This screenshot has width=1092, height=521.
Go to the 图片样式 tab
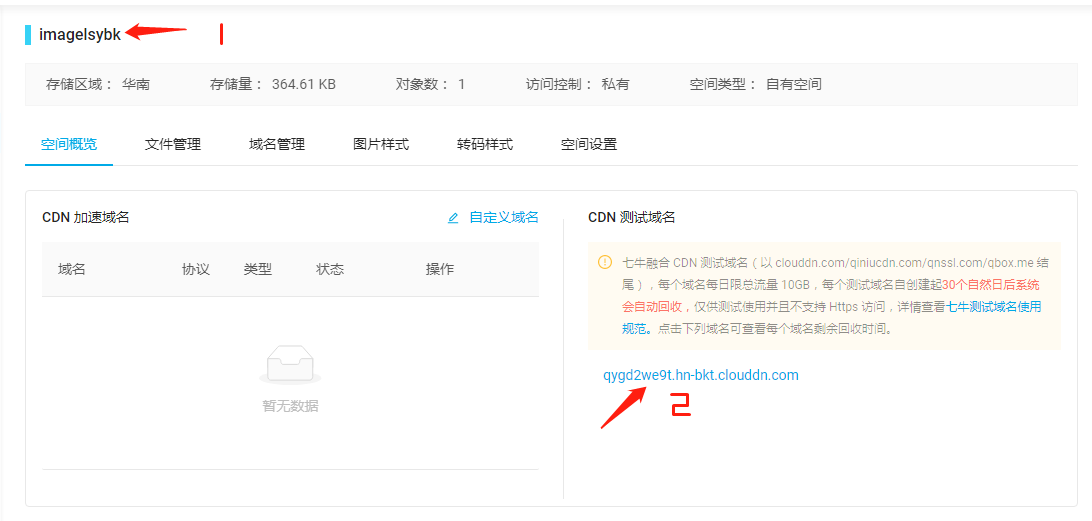381,145
